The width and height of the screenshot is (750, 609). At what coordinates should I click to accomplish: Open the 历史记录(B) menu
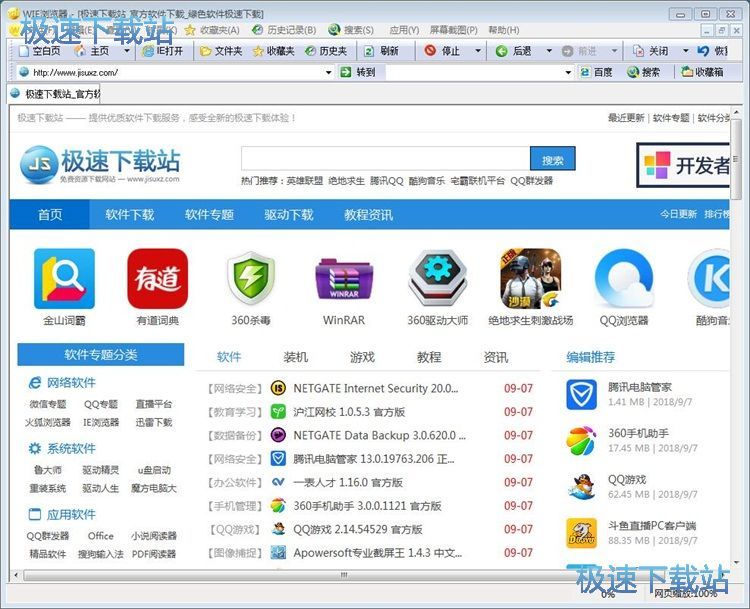pyautogui.click(x=284, y=30)
